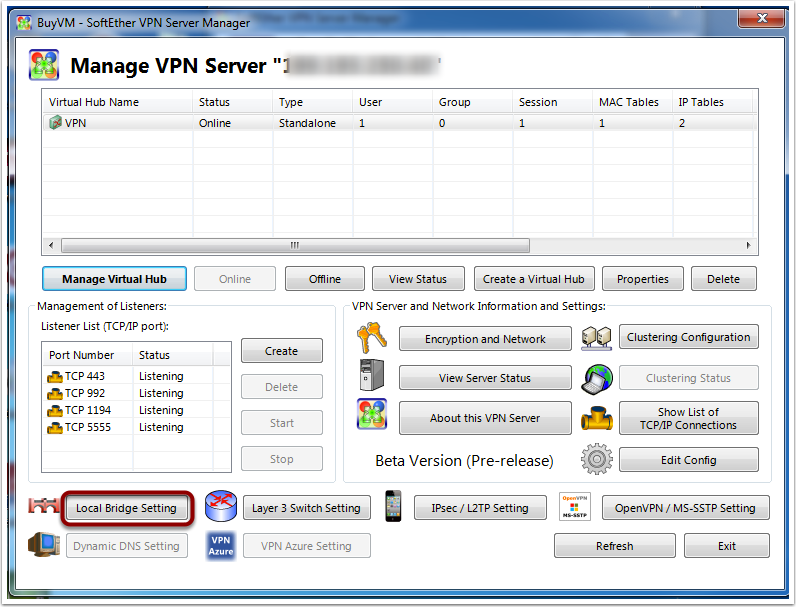Click the TCP 443 listener port icon
This screenshot has width=796, height=607.
(55, 377)
